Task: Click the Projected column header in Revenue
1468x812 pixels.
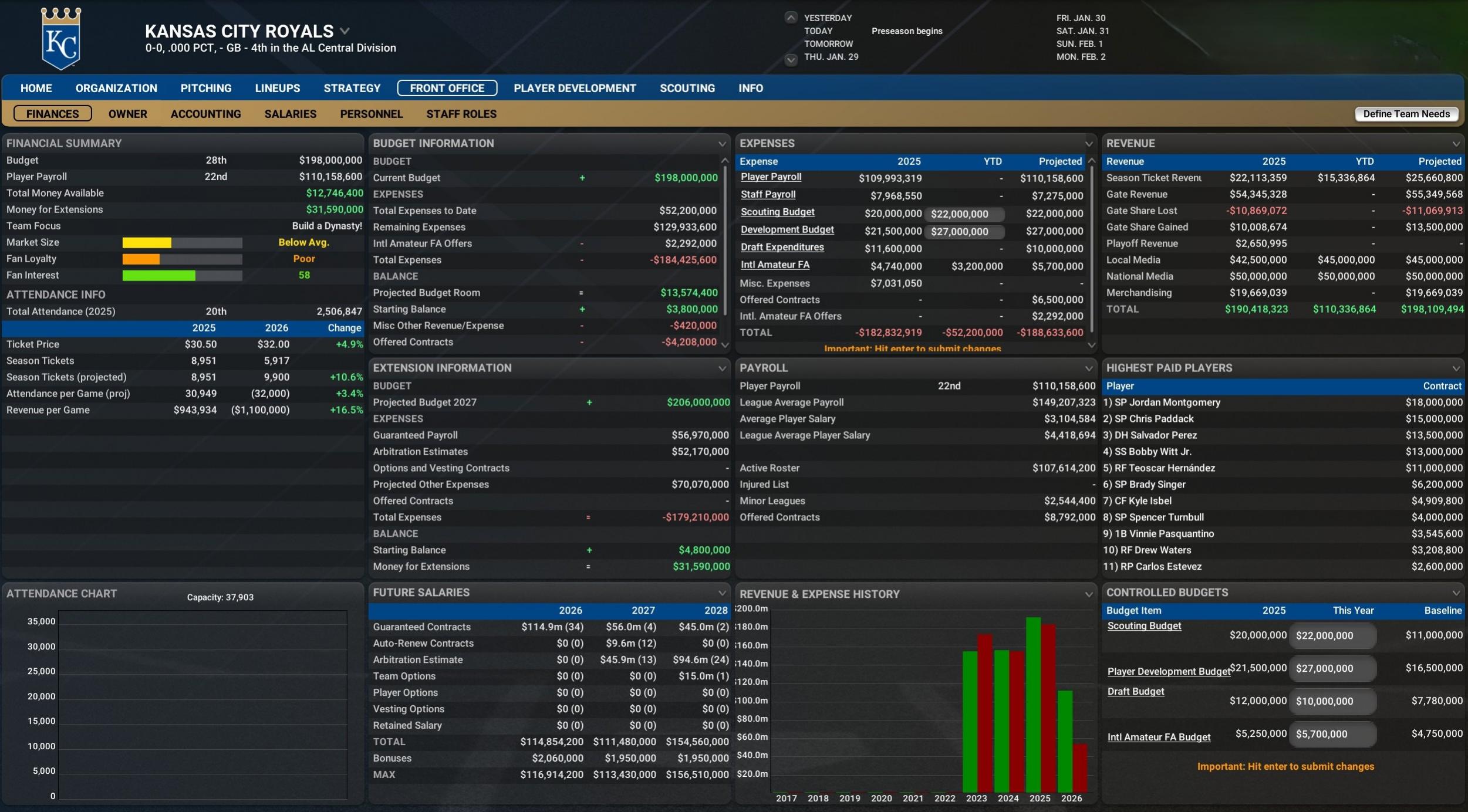Action: tap(1440, 161)
